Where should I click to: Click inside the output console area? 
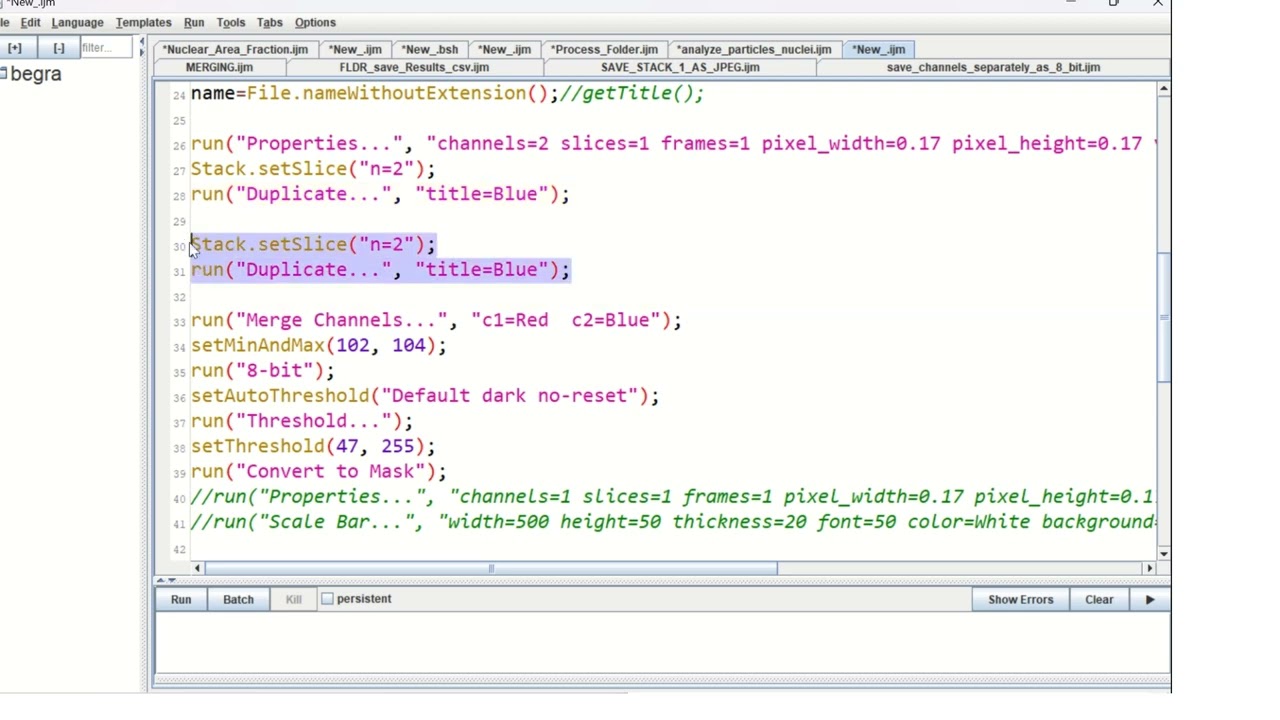point(663,644)
